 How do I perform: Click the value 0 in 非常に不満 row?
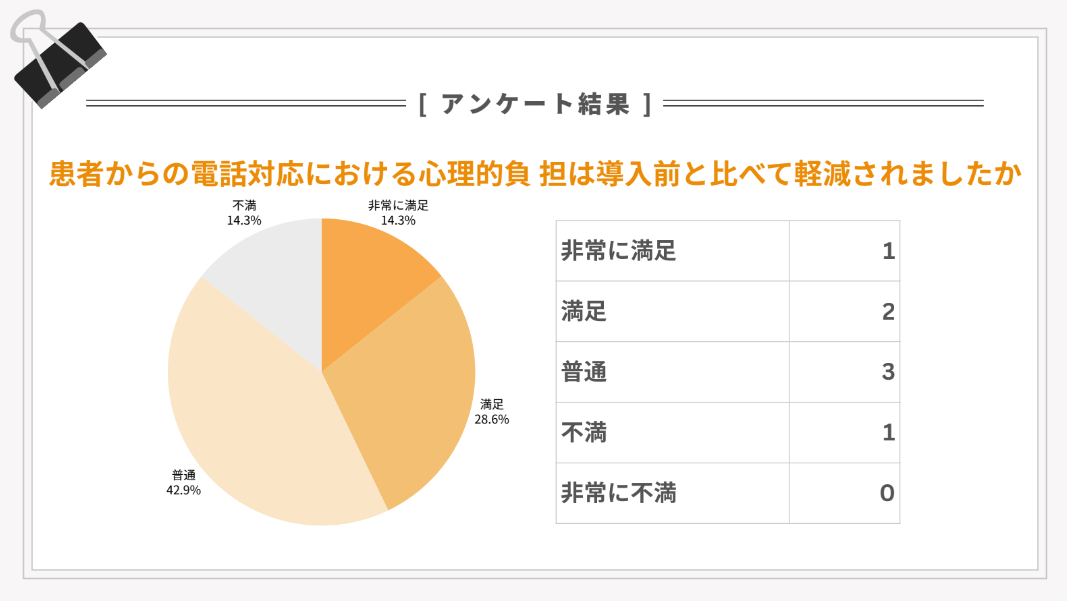pyautogui.click(x=886, y=493)
